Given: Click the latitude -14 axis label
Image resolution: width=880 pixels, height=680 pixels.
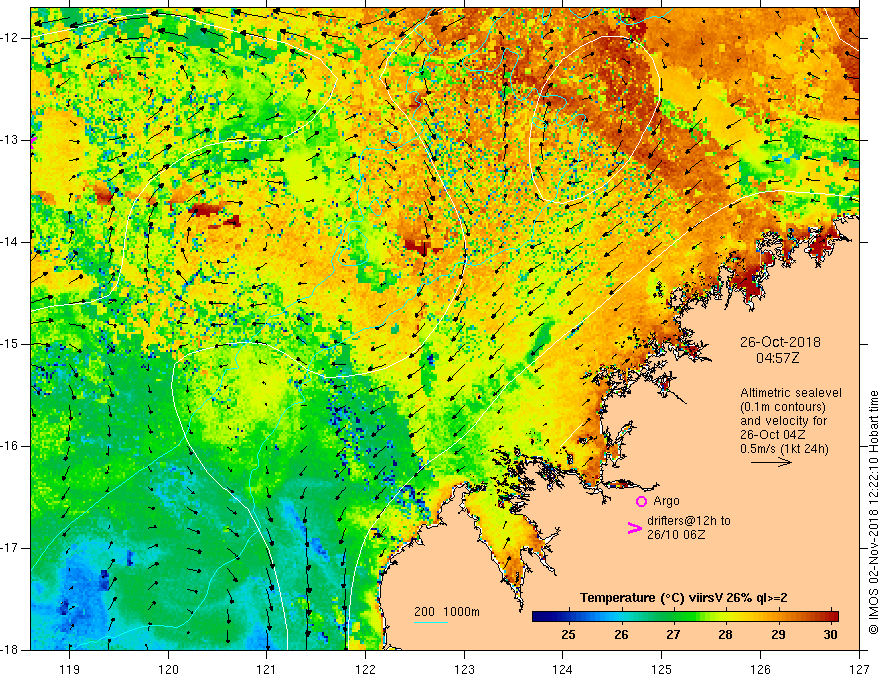Looking at the screenshot, I should [x=10, y=242].
